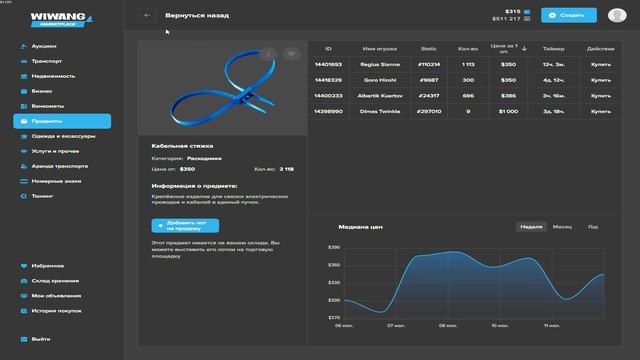Open the Недвижимость section
Image resolution: width=640 pixels, height=360 pixels.
point(53,76)
